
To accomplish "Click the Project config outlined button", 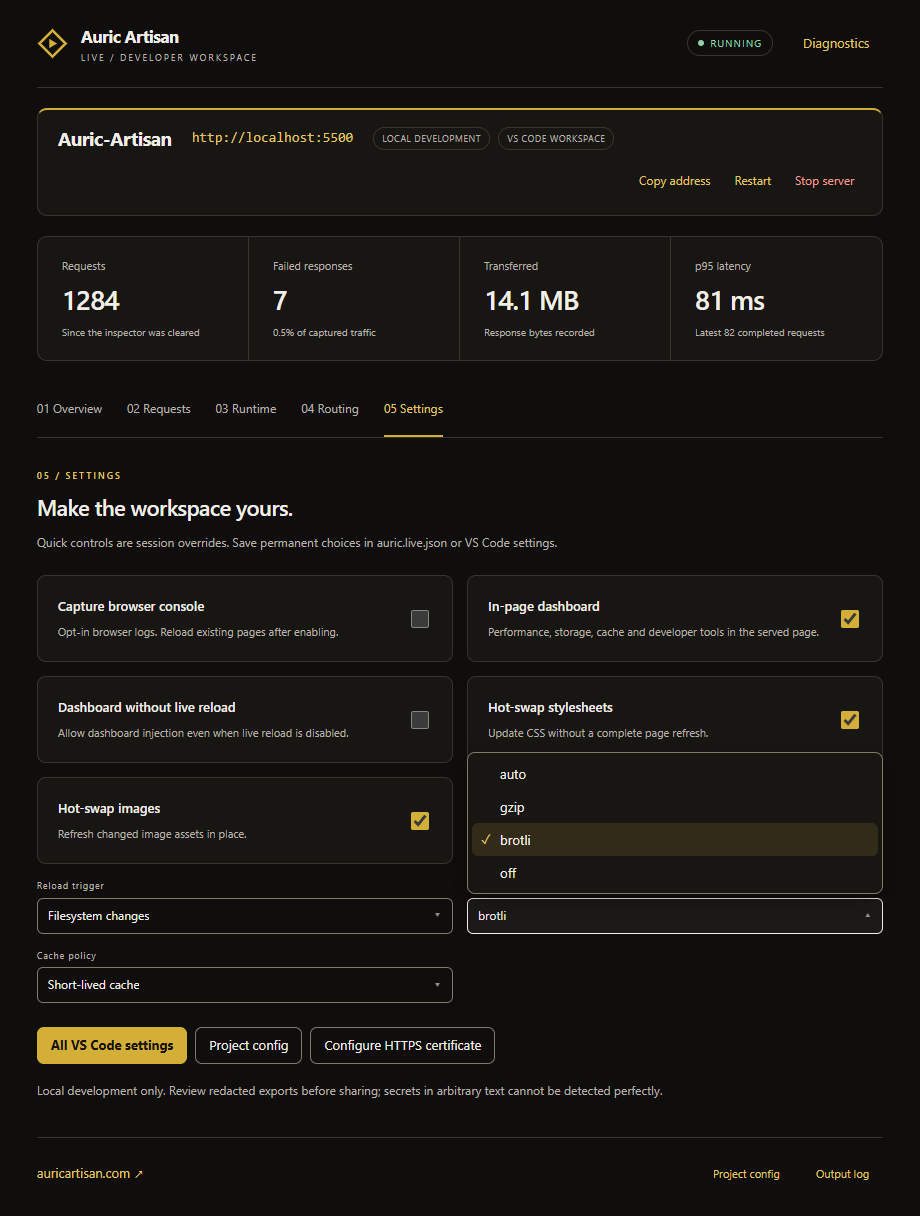I will (249, 1045).
